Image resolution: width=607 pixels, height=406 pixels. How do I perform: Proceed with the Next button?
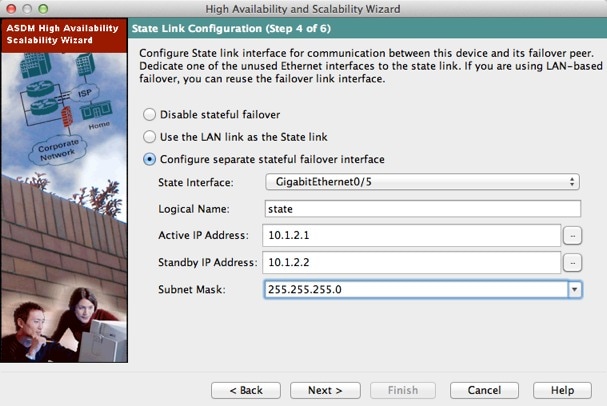click(325, 390)
